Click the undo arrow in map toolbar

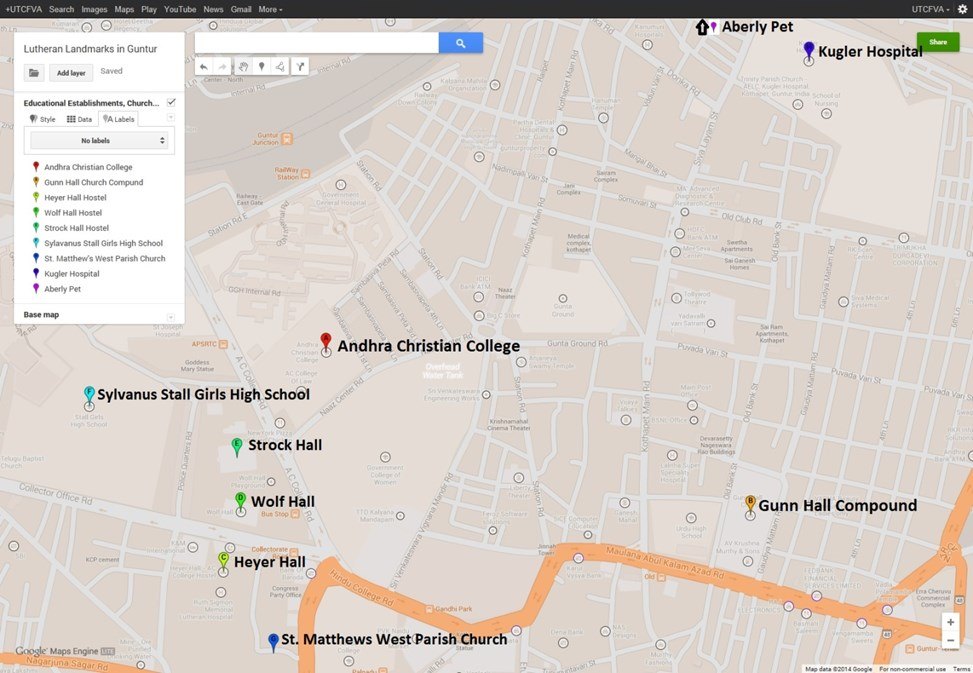tap(204, 66)
